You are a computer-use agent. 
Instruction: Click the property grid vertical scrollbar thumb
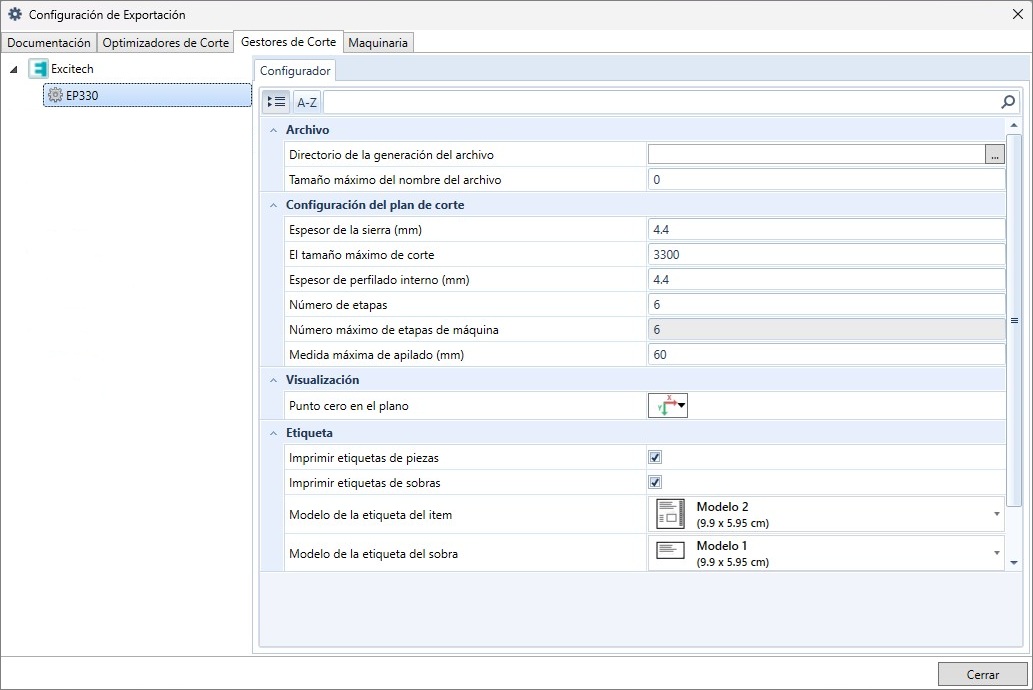point(1014,320)
